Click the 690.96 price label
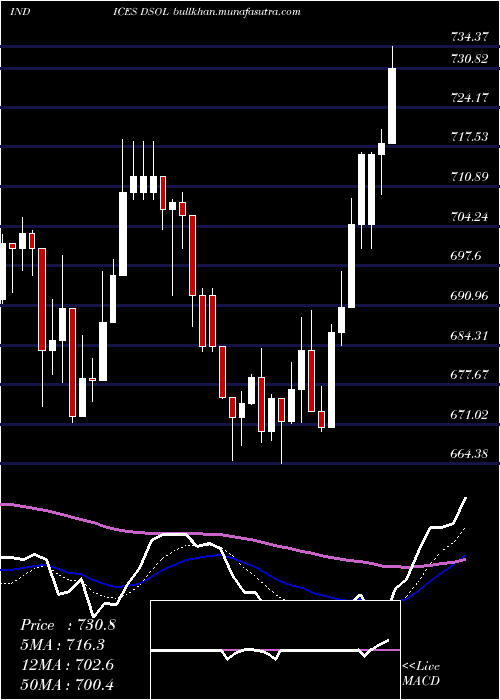500x700 pixels. tap(469, 296)
